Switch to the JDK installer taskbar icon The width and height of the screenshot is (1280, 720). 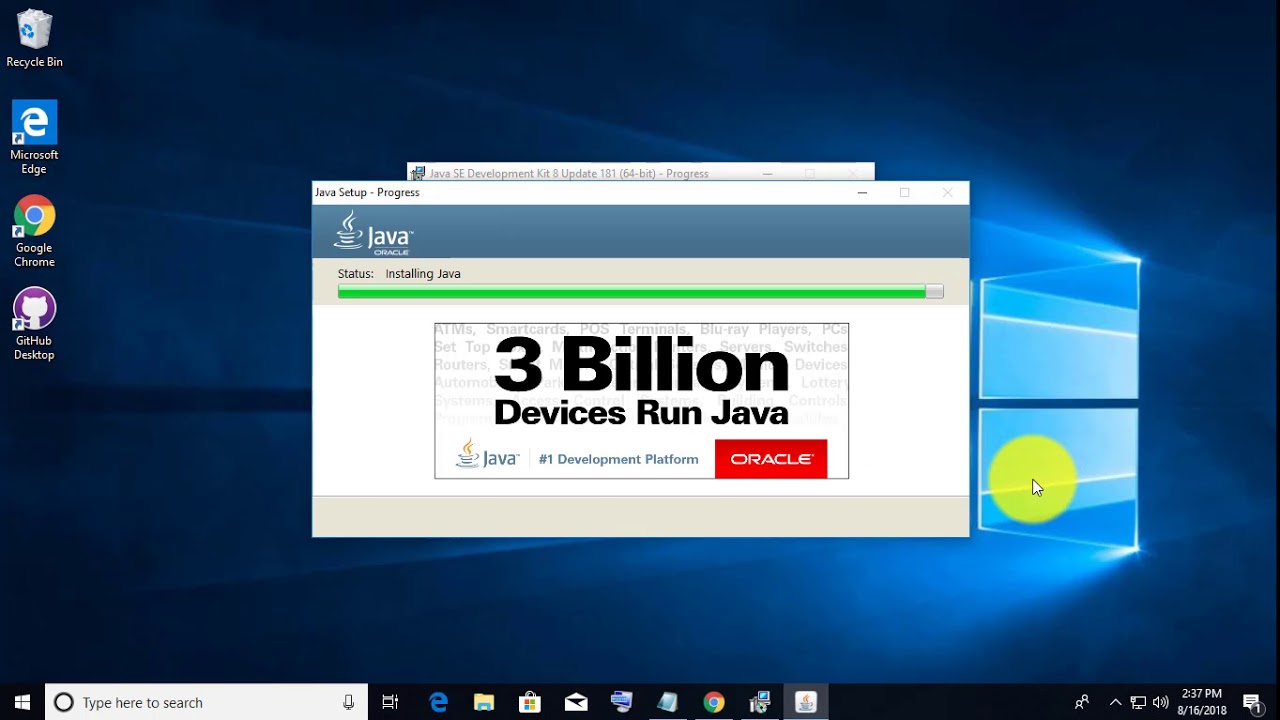tap(760, 702)
